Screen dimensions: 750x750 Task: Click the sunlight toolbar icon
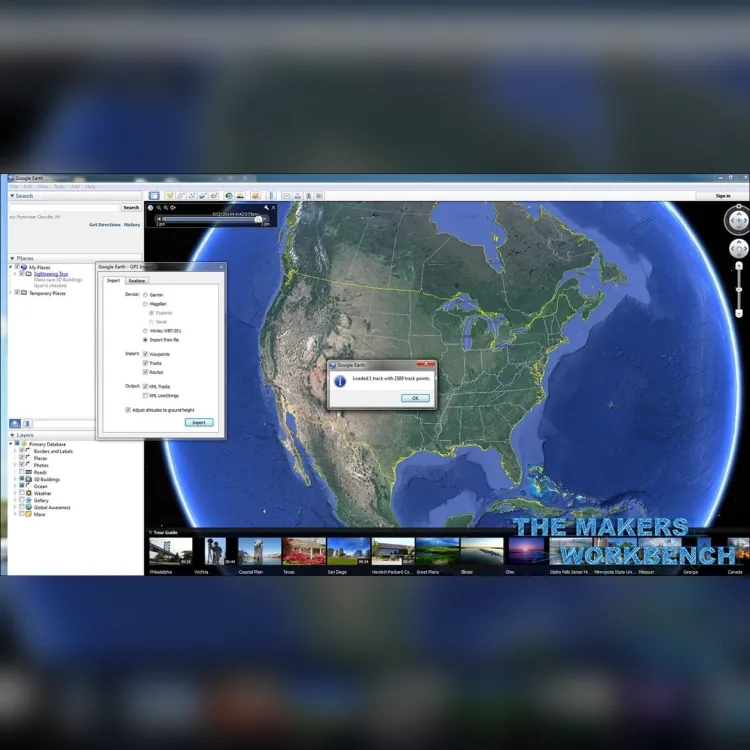(x=240, y=196)
